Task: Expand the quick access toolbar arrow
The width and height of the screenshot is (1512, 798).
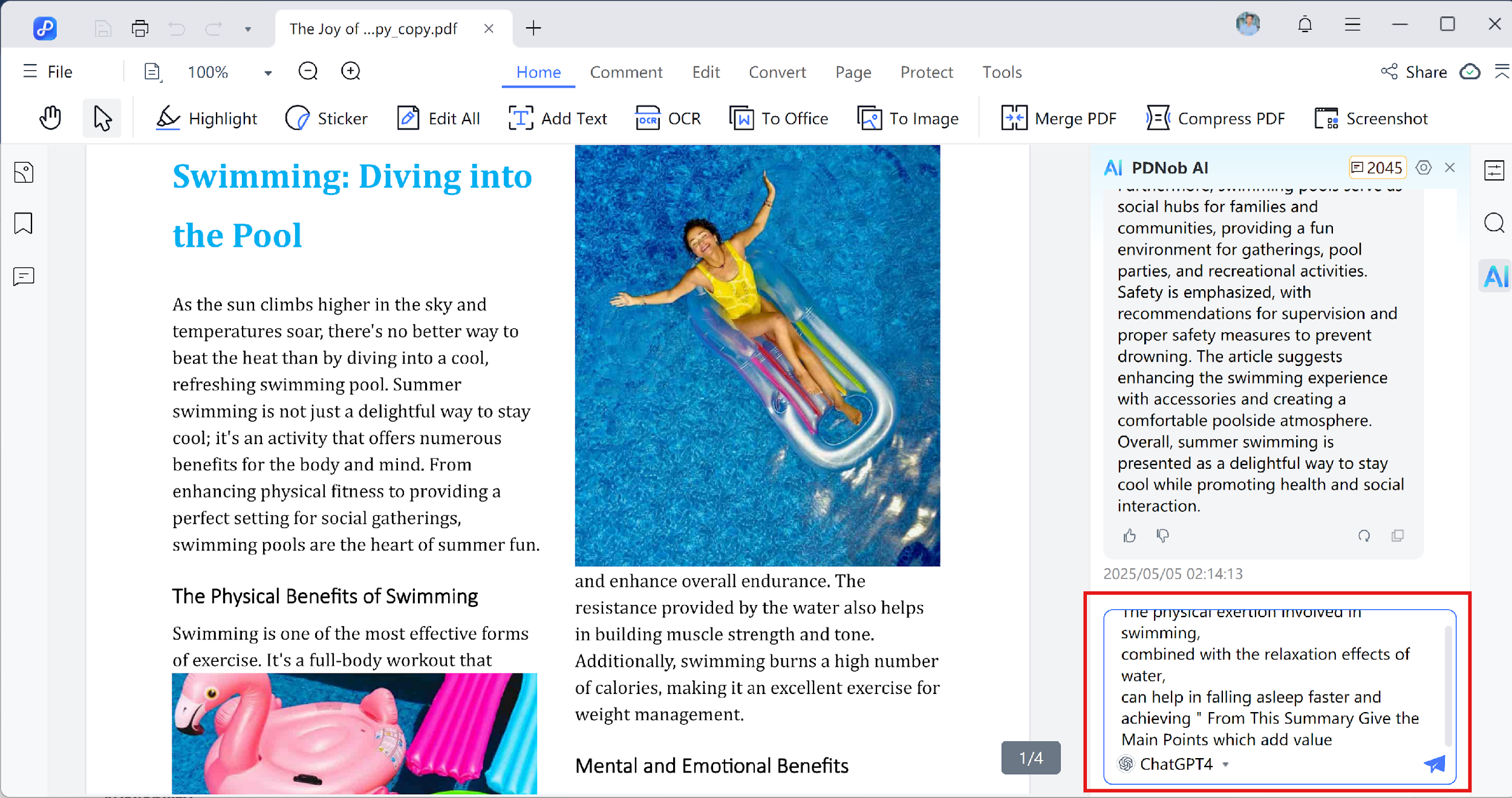Action: 248,29
